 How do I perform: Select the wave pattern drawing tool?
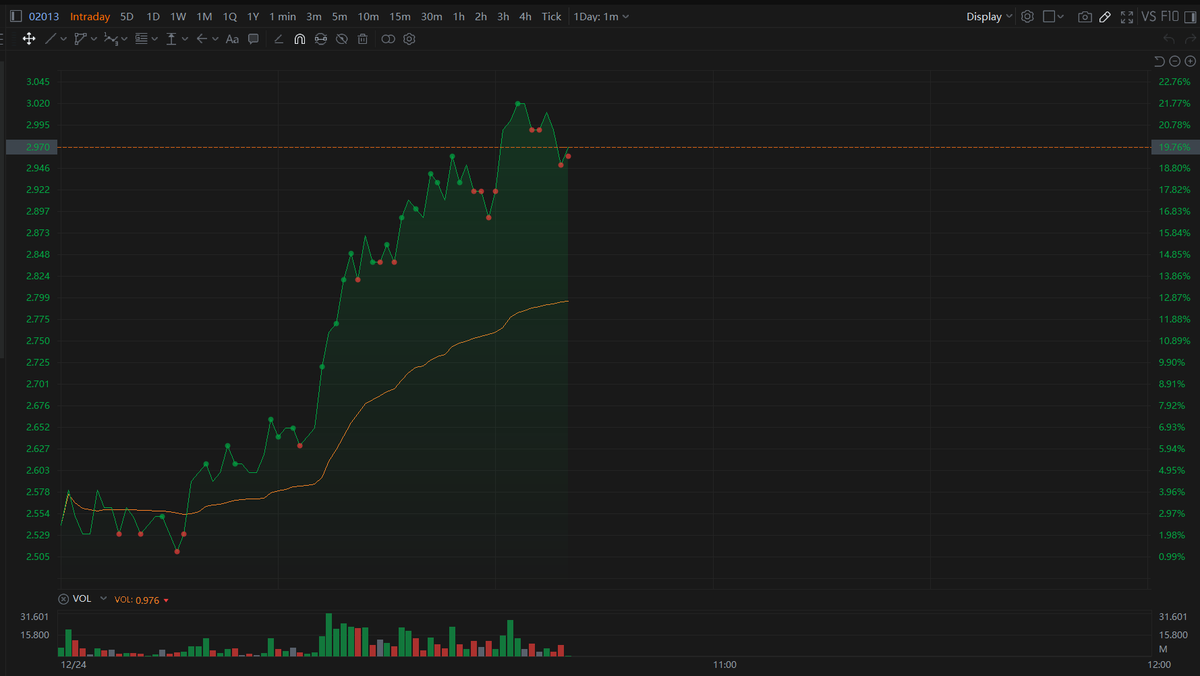coord(110,39)
